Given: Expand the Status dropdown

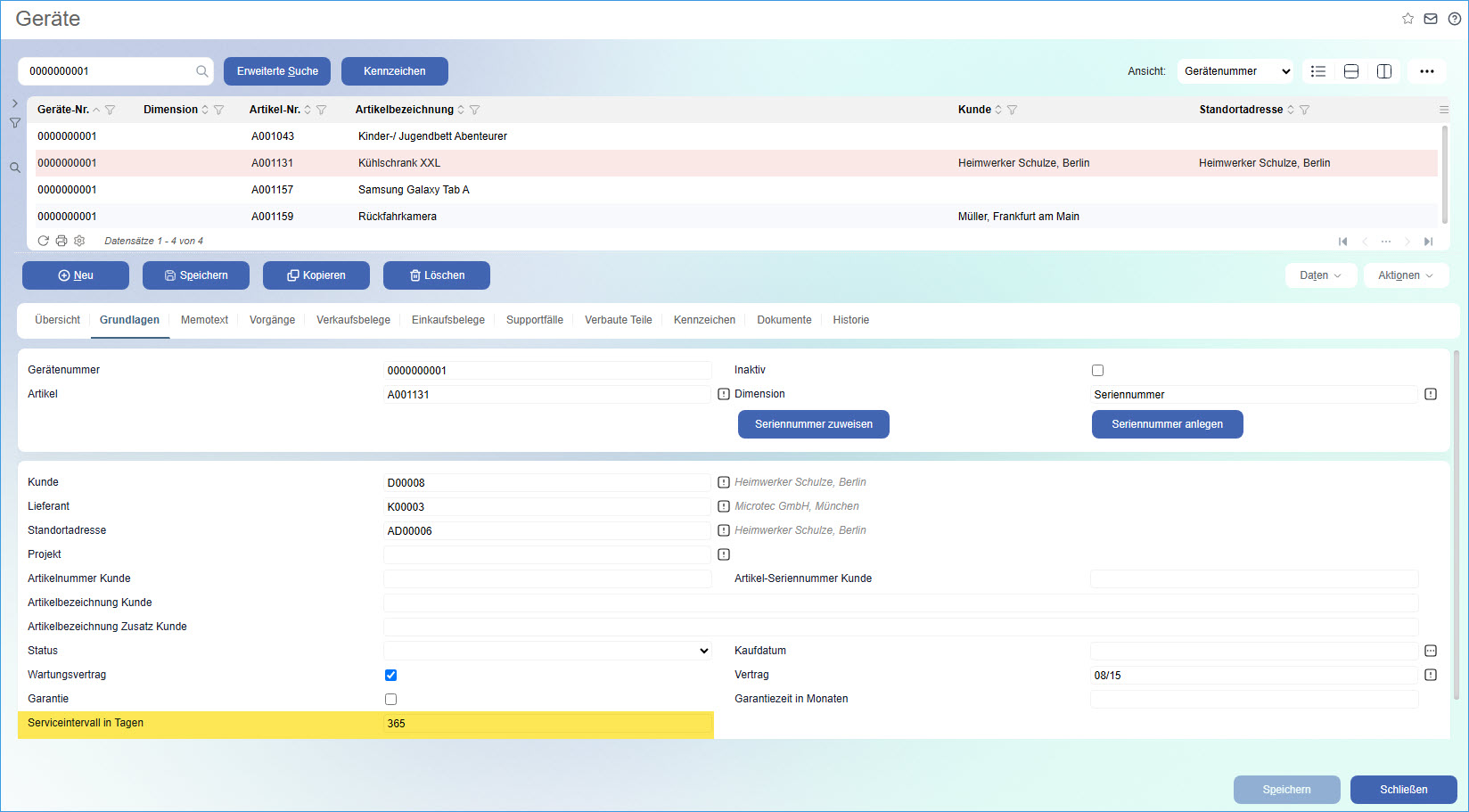Looking at the screenshot, I should tap(547, 651).
